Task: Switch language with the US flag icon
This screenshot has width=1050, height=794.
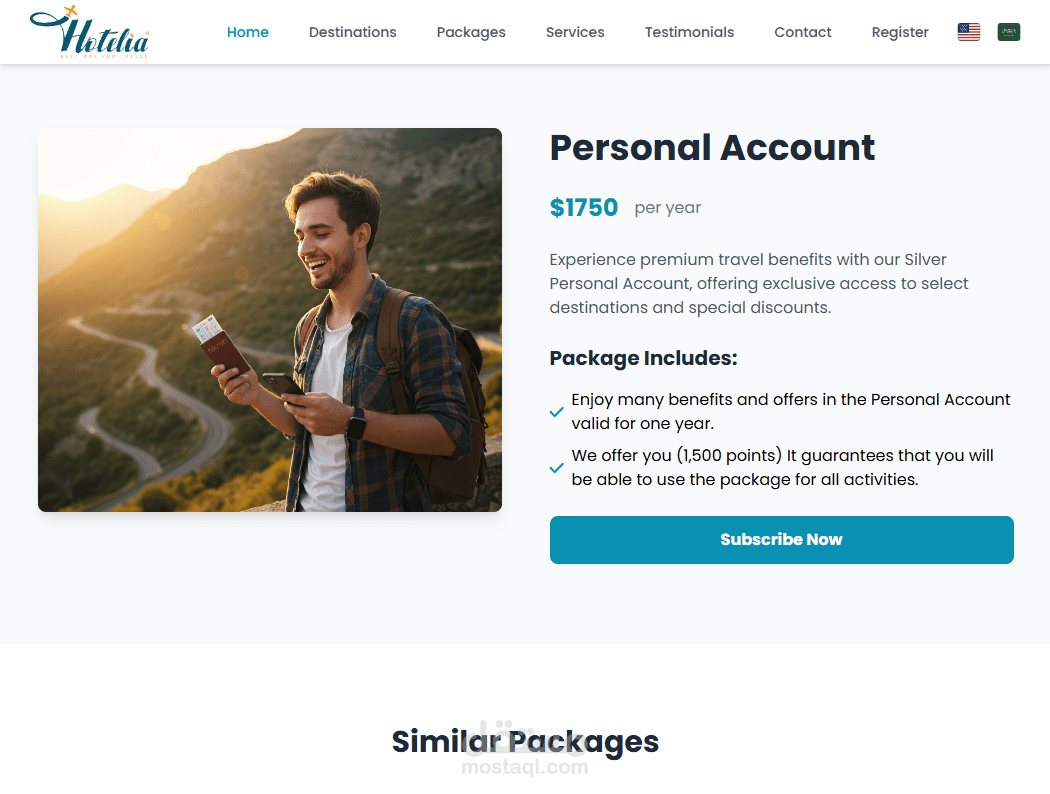Action: click(968, 32)
